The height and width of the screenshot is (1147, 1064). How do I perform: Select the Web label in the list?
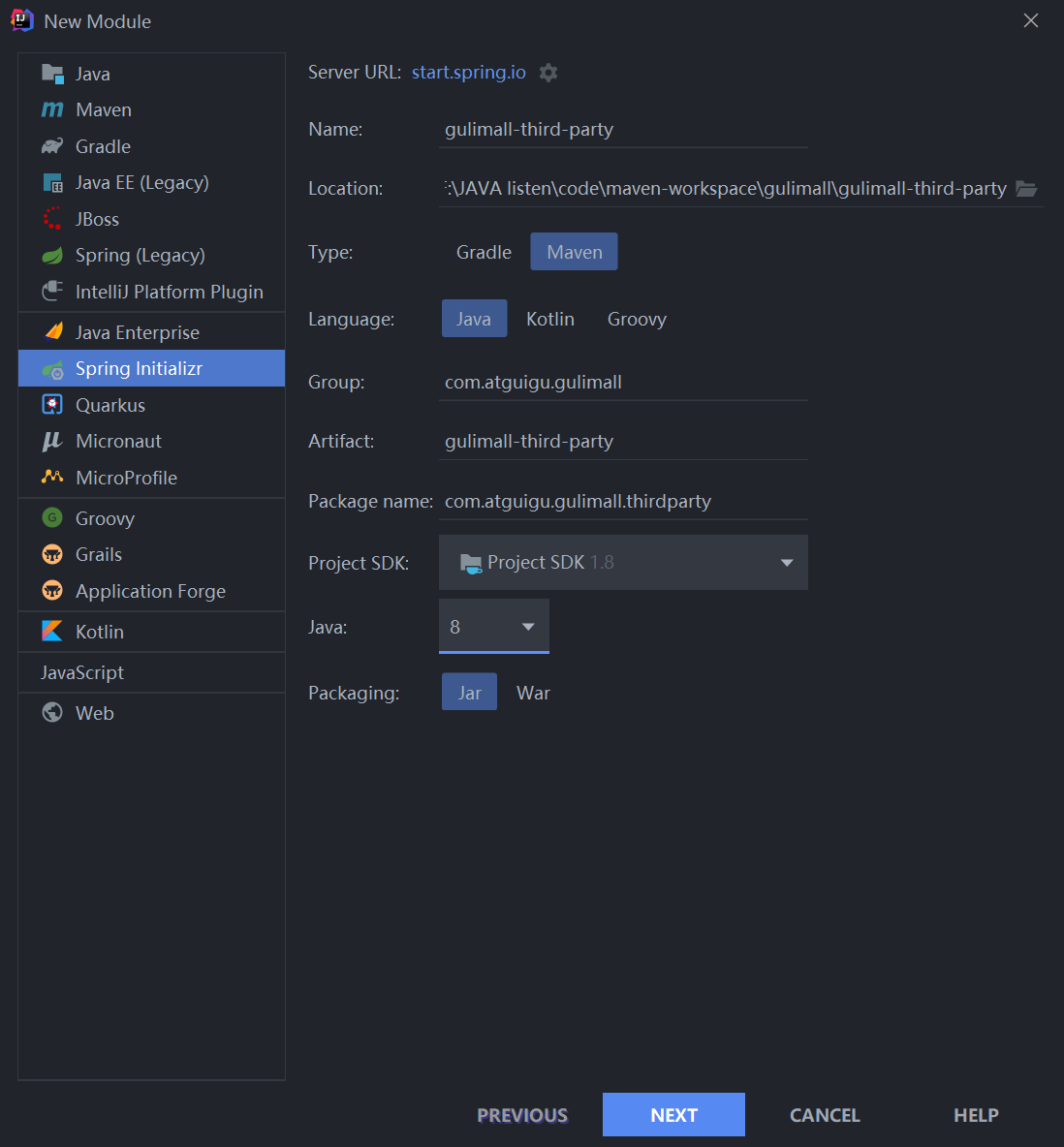(94, 712)
